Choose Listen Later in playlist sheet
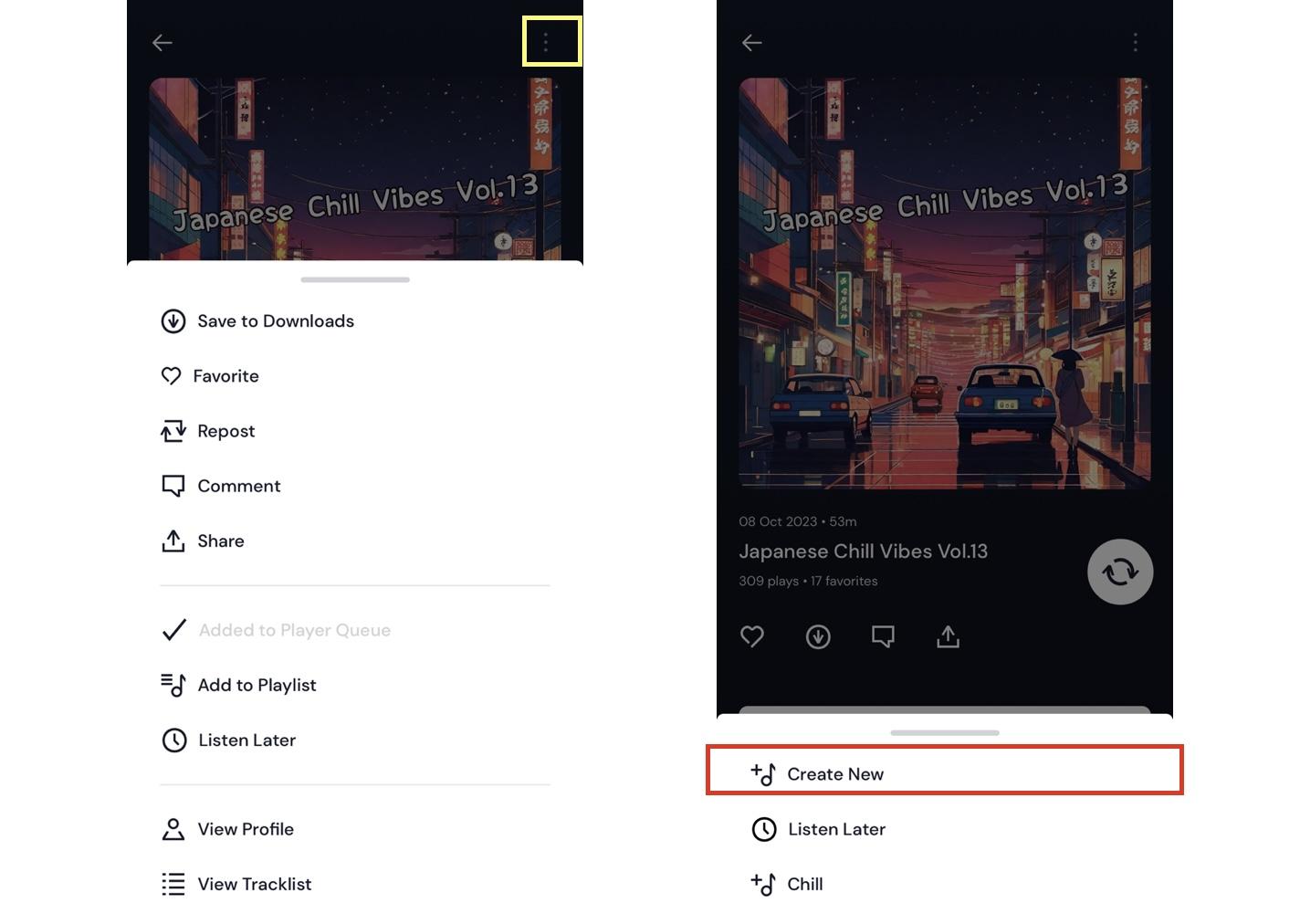This screenshot has width=1300, height=924. tap(945, 829)
